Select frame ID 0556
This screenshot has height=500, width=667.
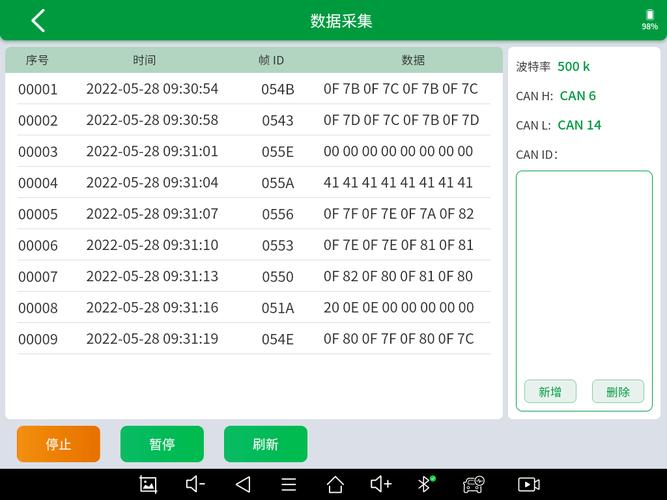[x=278, y=214]
